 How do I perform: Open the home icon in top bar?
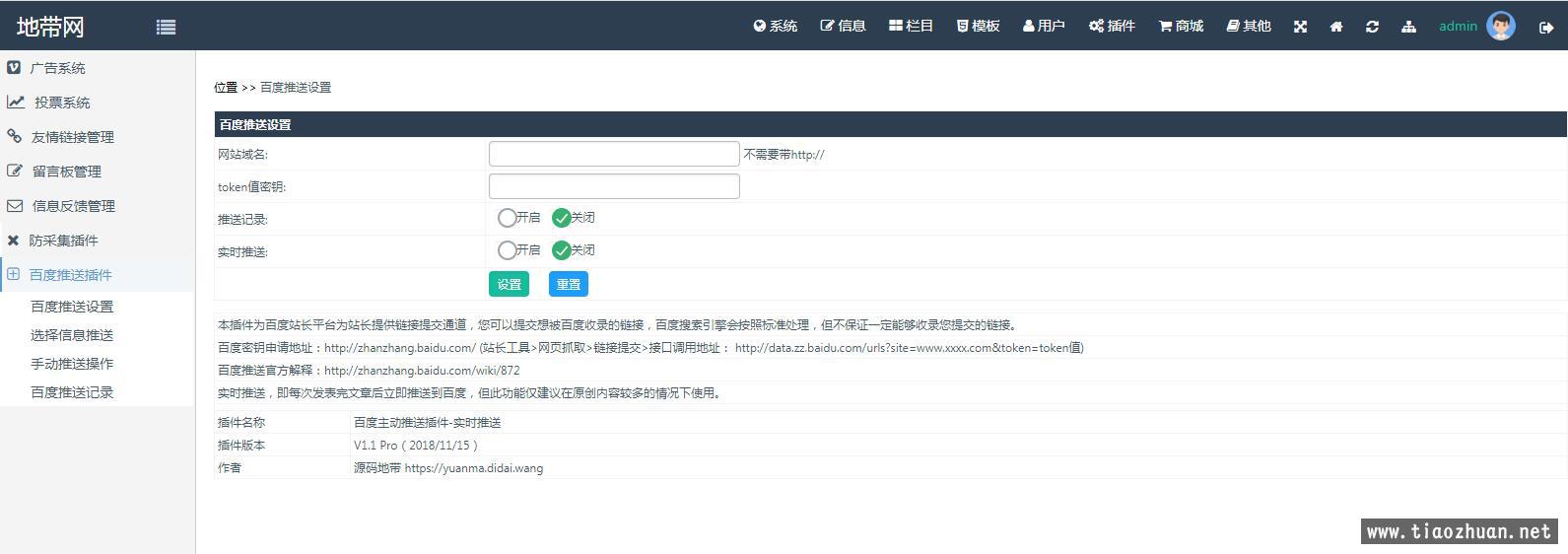1336,27
